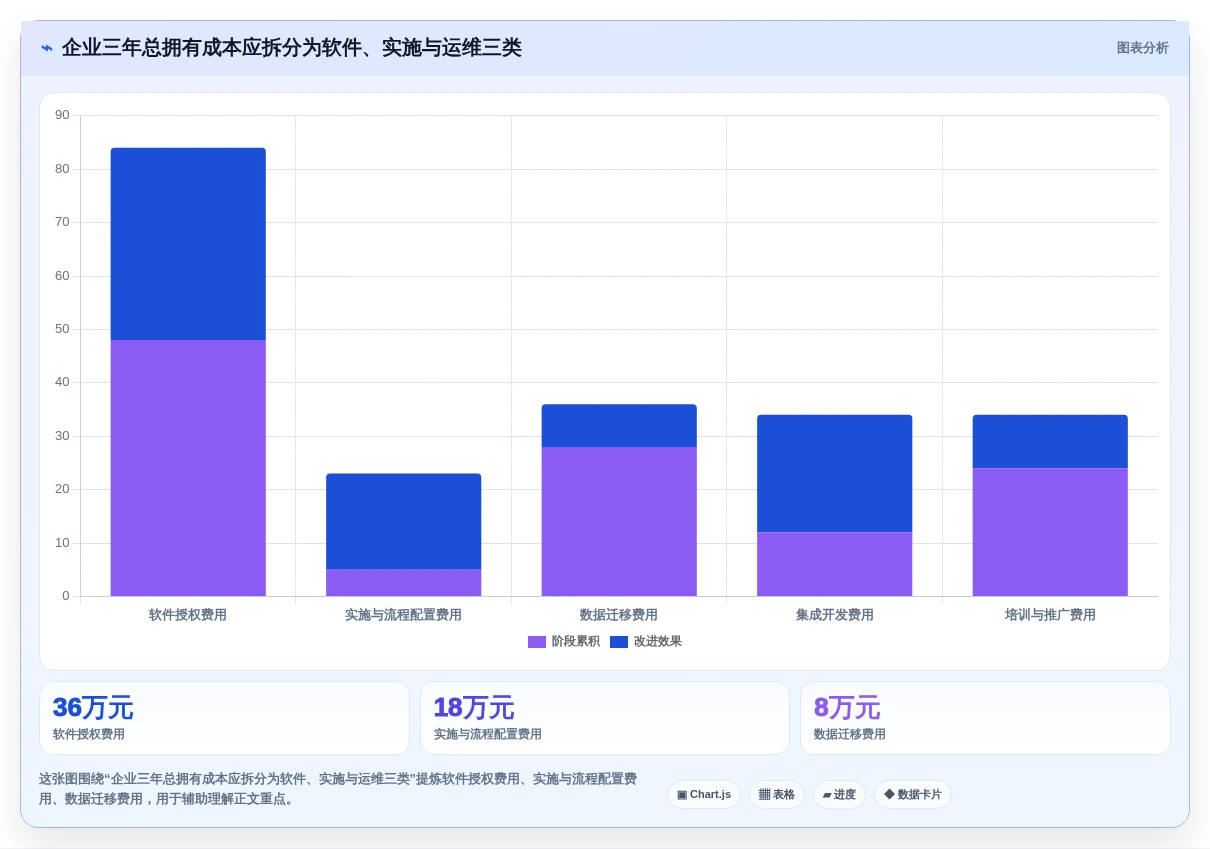Image resolution: width=1210 pixels, height=849 pixels.
Task: Click the blue segment of 培训与推广费用 bar
Action: (x=1050, y=442)
